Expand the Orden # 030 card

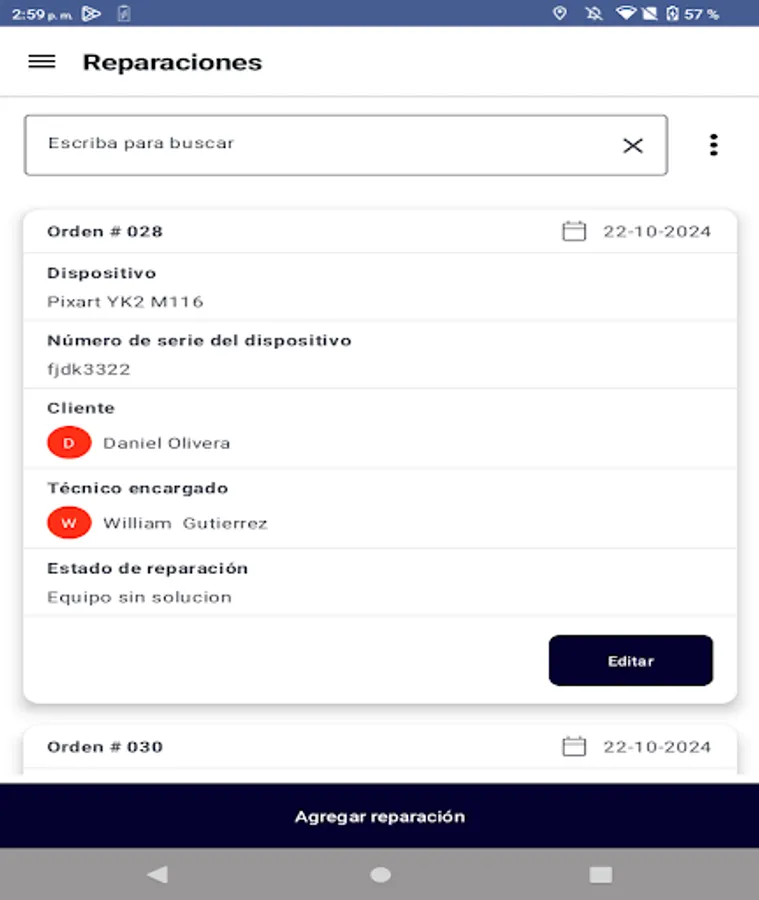coord(379,746)
